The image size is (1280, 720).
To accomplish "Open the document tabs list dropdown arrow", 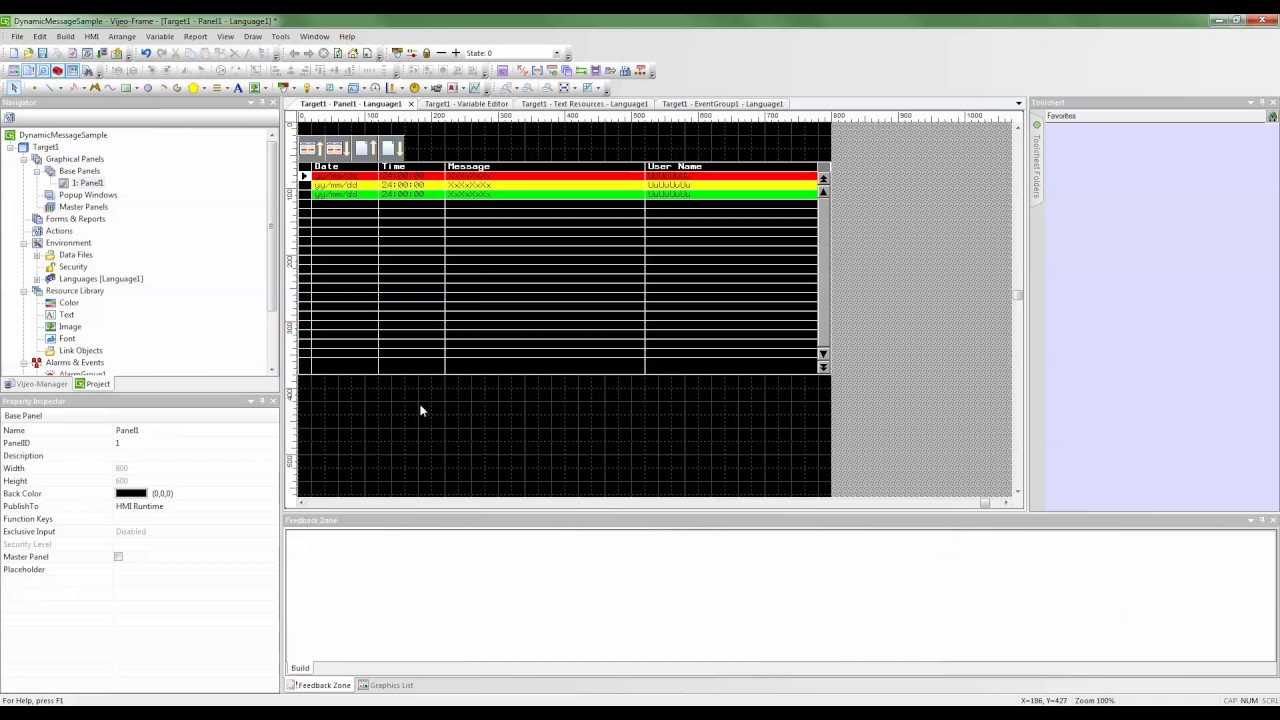I will tap(1018, 104).
